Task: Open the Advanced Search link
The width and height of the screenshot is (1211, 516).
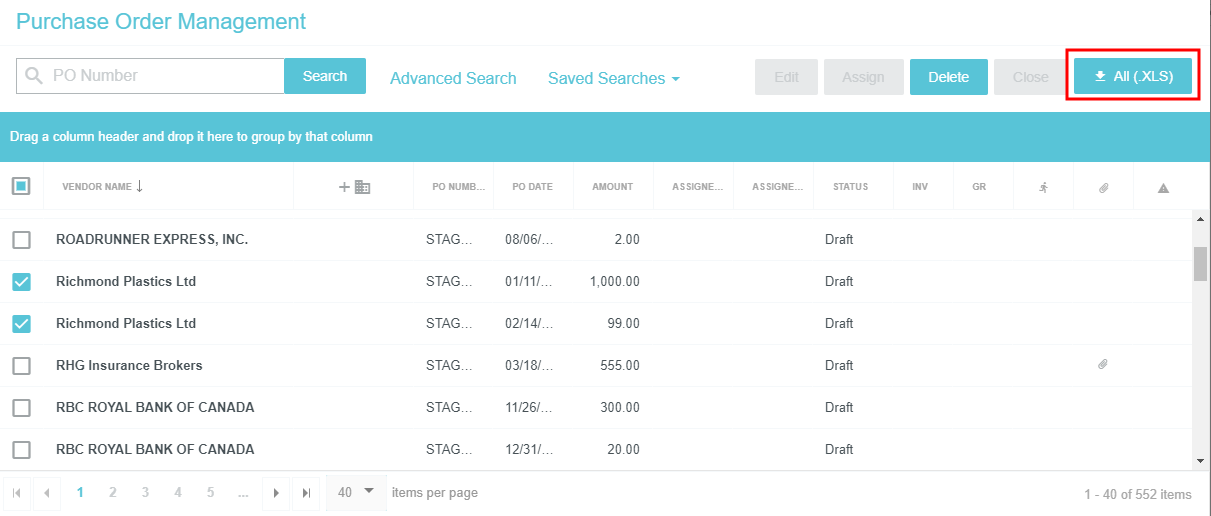Action: [453, 78]
